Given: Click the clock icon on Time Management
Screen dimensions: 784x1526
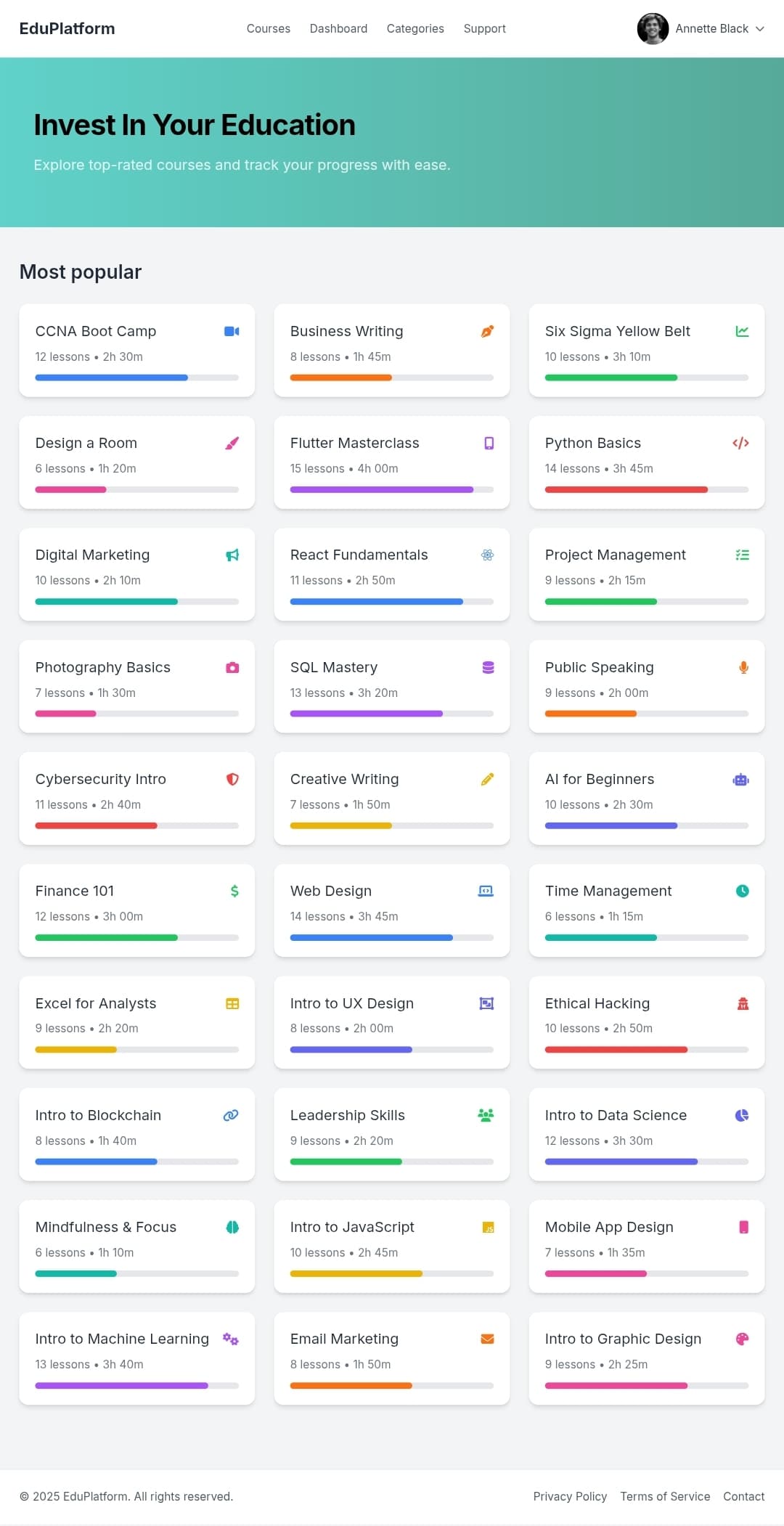Looking at the screenshot, I should (742, 891).
